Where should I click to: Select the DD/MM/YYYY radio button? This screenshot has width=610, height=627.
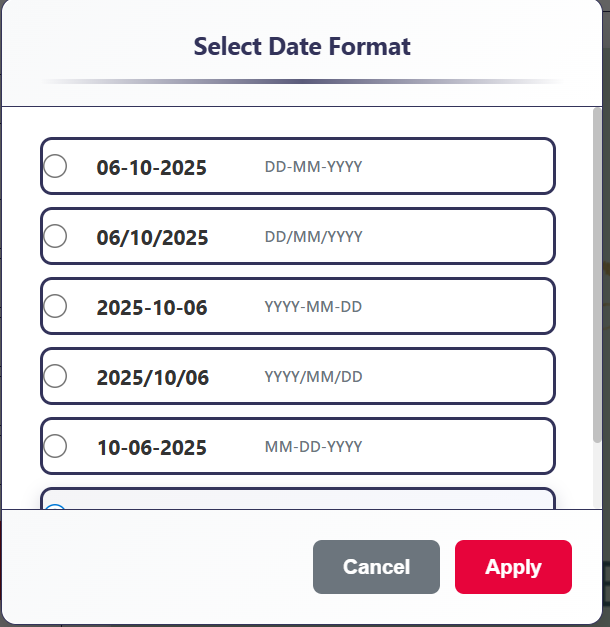[x=56, y=236]
